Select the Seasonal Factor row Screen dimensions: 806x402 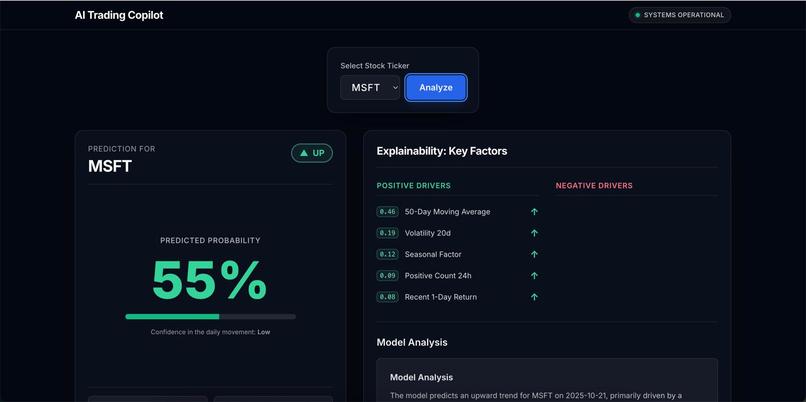(457, 254)
